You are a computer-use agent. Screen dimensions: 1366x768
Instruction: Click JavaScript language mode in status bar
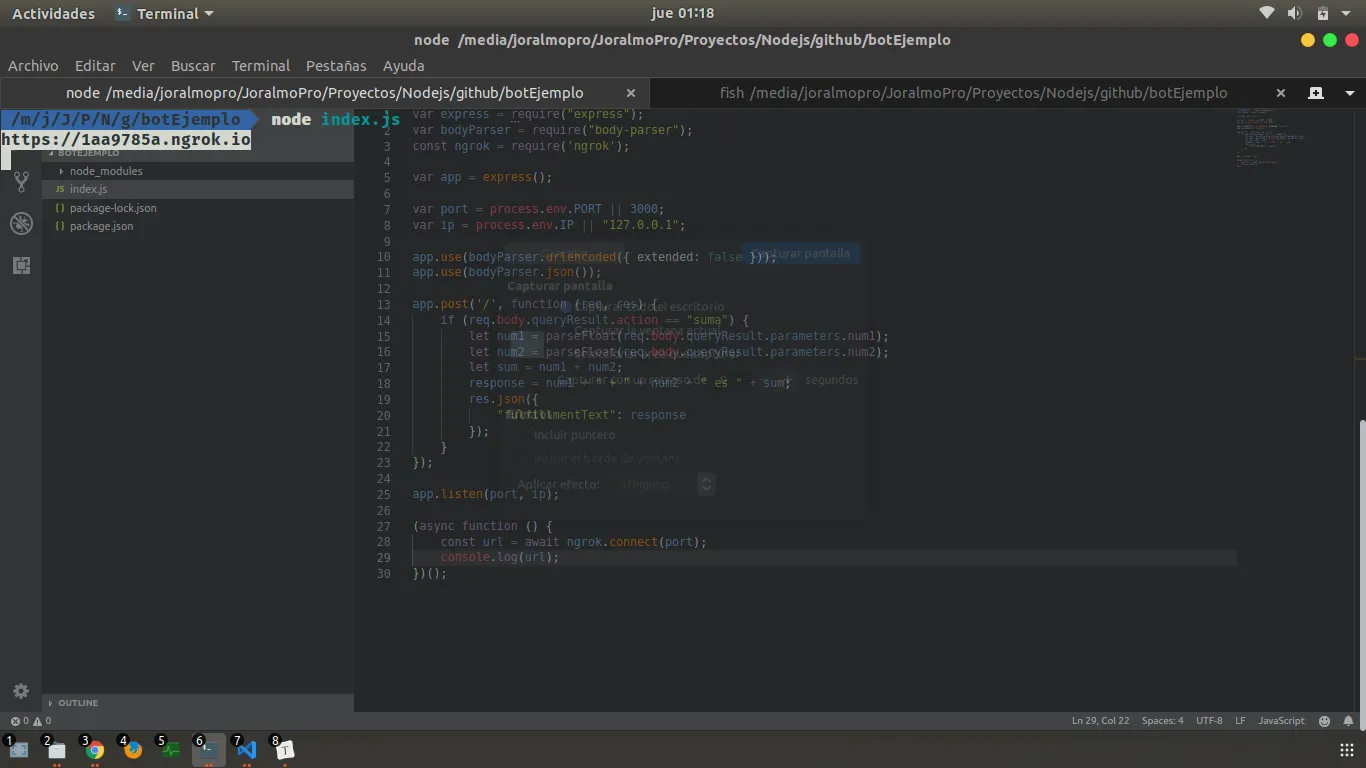coord(1281,720)
